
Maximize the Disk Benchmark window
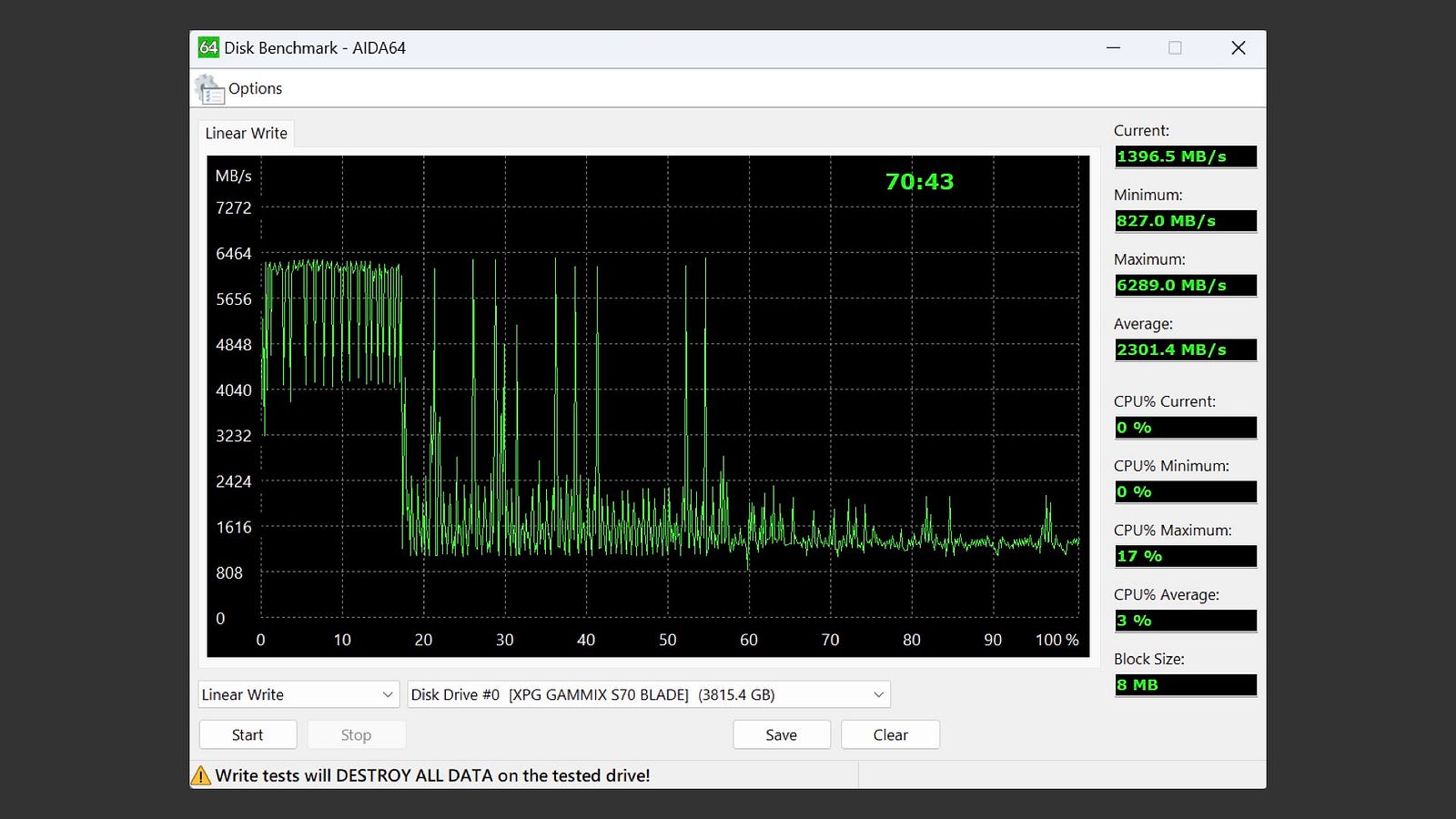1175,48
